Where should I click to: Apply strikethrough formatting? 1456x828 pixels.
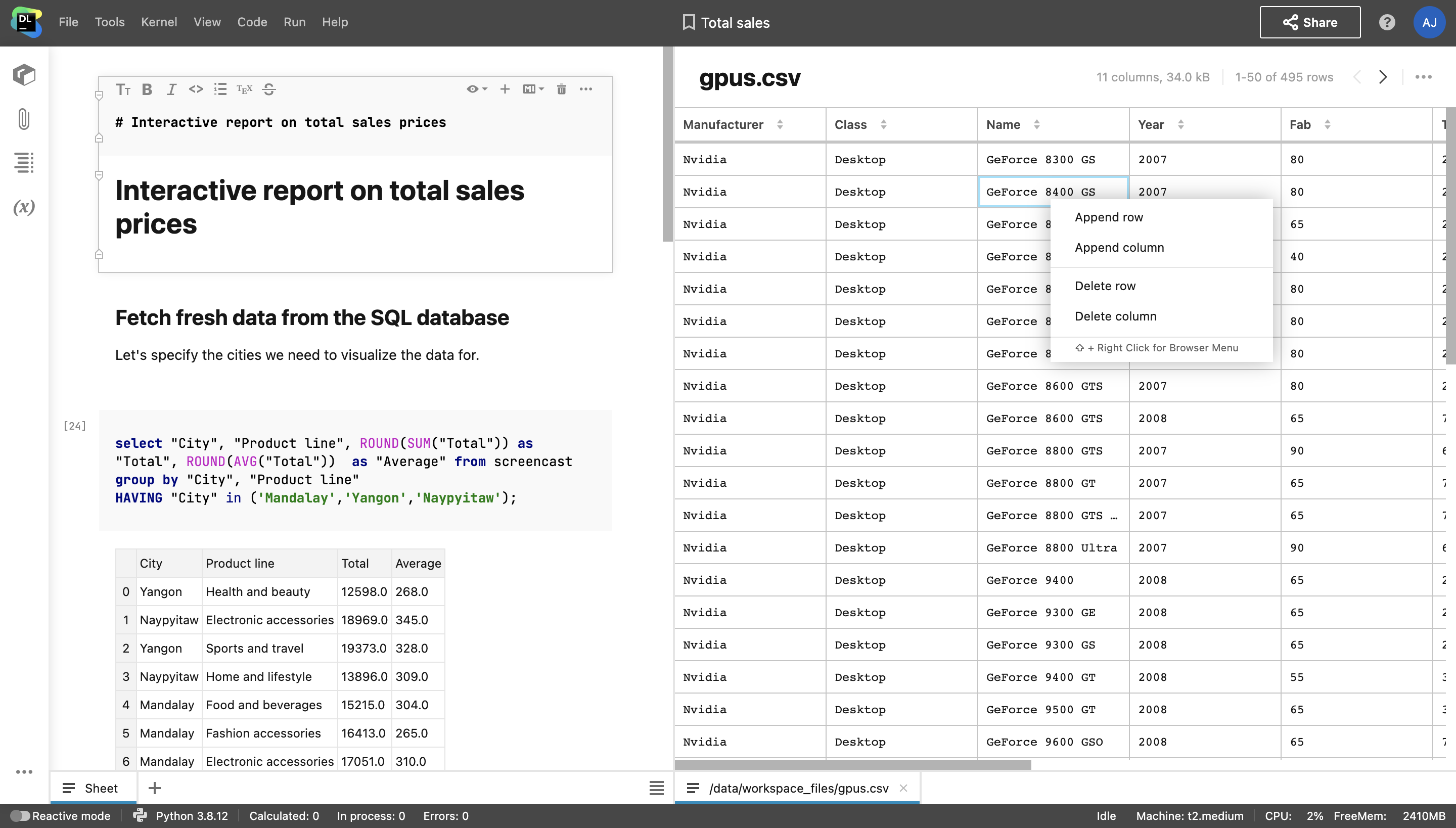269,89
